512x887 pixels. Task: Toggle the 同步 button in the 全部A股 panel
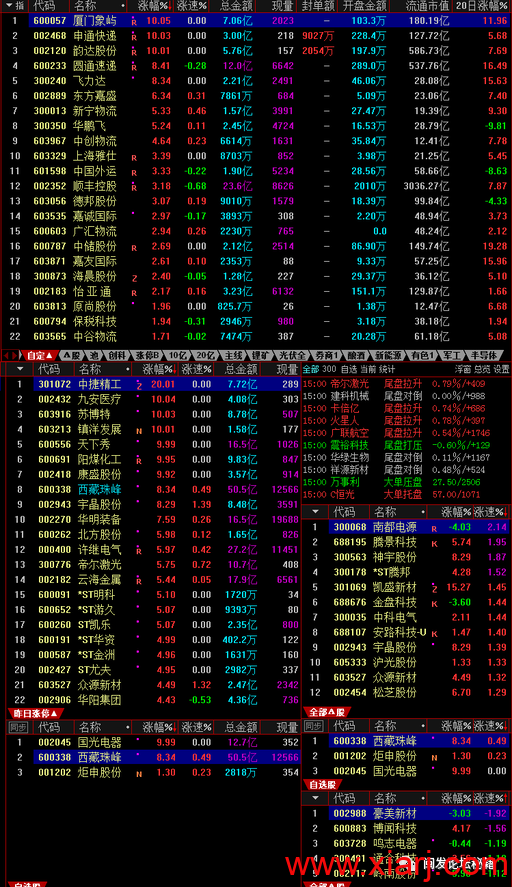pyautogui.click(x=314, y=726)
